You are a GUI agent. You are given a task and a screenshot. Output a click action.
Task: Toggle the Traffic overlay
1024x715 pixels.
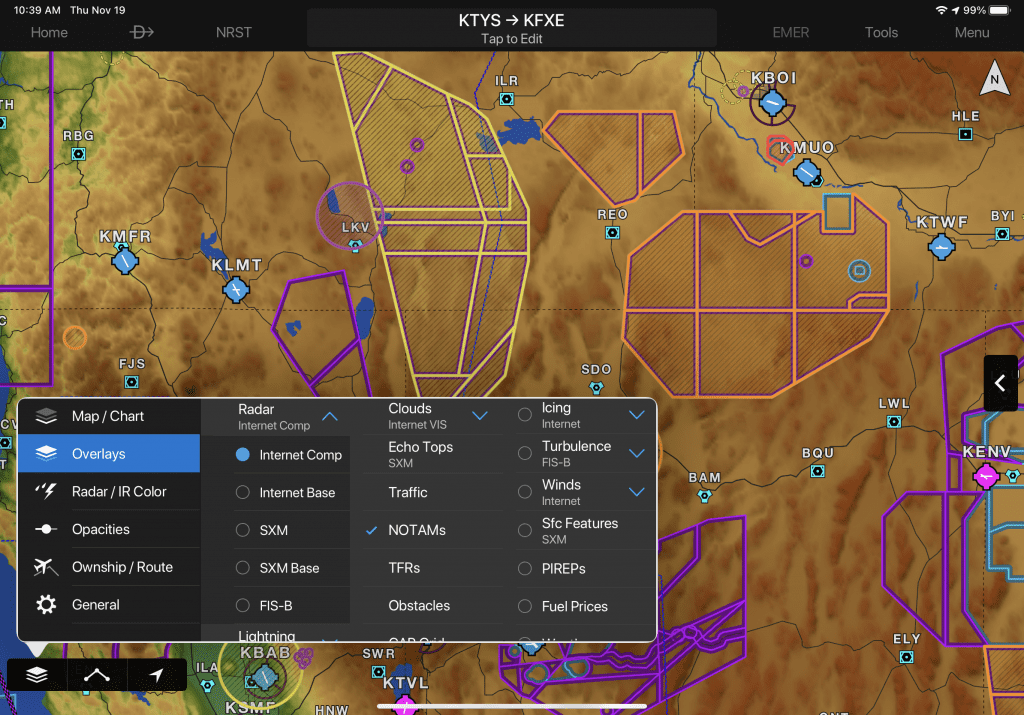tap(434, 492)
